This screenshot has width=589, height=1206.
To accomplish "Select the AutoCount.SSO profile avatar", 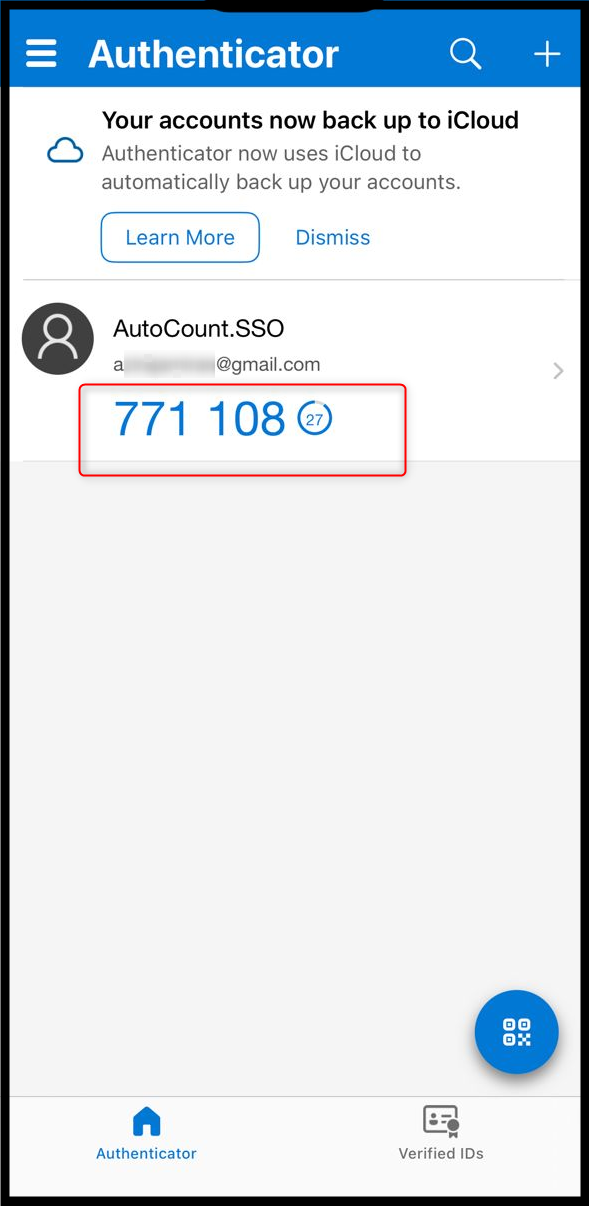I will (57, 339).
